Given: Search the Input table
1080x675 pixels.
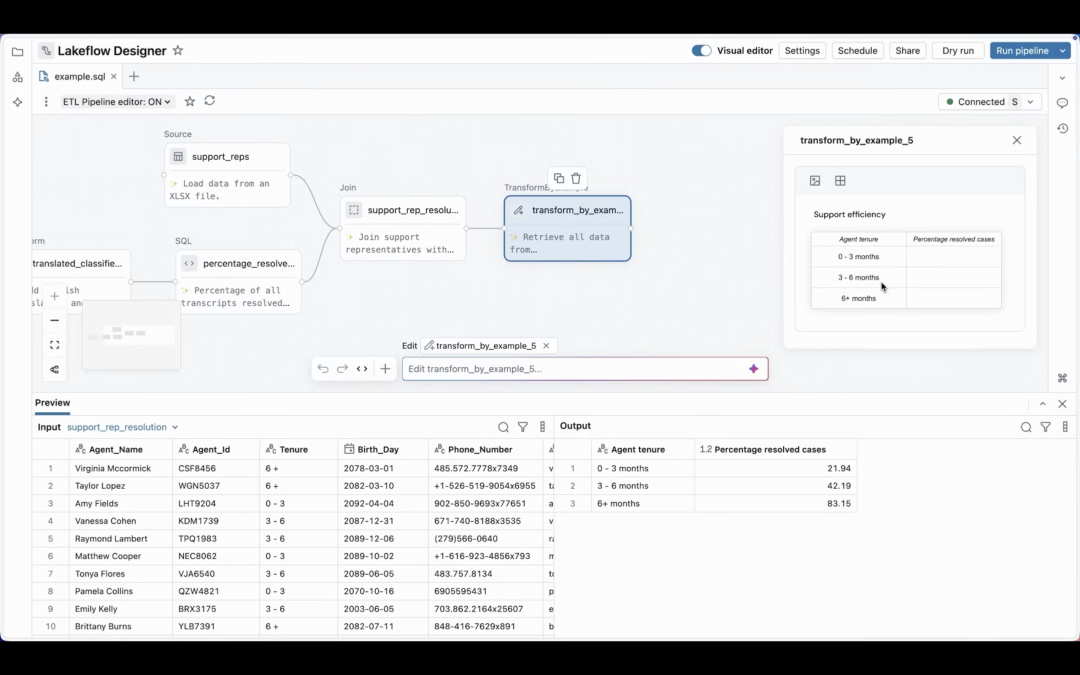Looking at the screenshot, I should [x=503, y=427].
